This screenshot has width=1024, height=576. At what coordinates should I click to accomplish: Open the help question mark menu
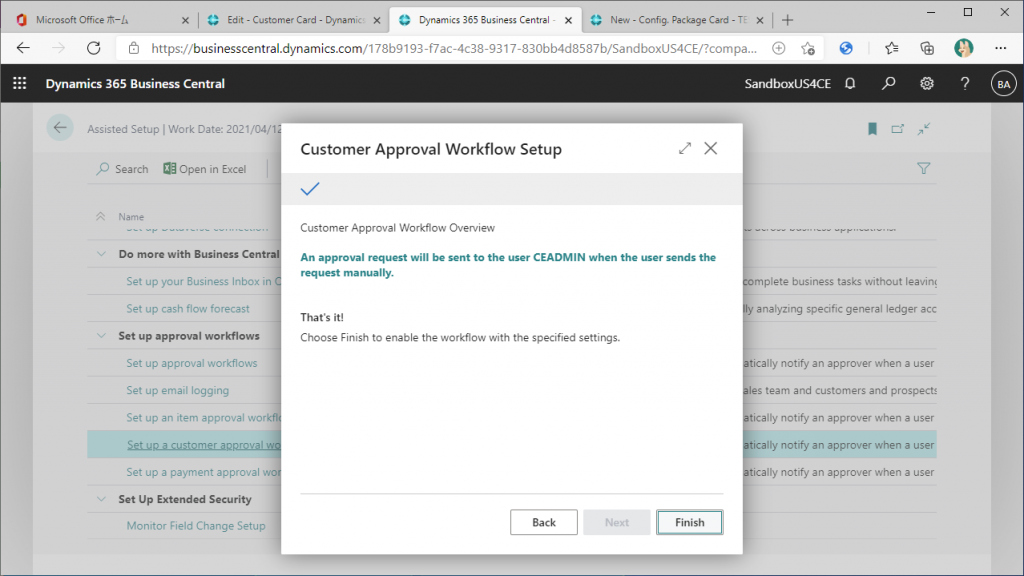tap(965, 84)
